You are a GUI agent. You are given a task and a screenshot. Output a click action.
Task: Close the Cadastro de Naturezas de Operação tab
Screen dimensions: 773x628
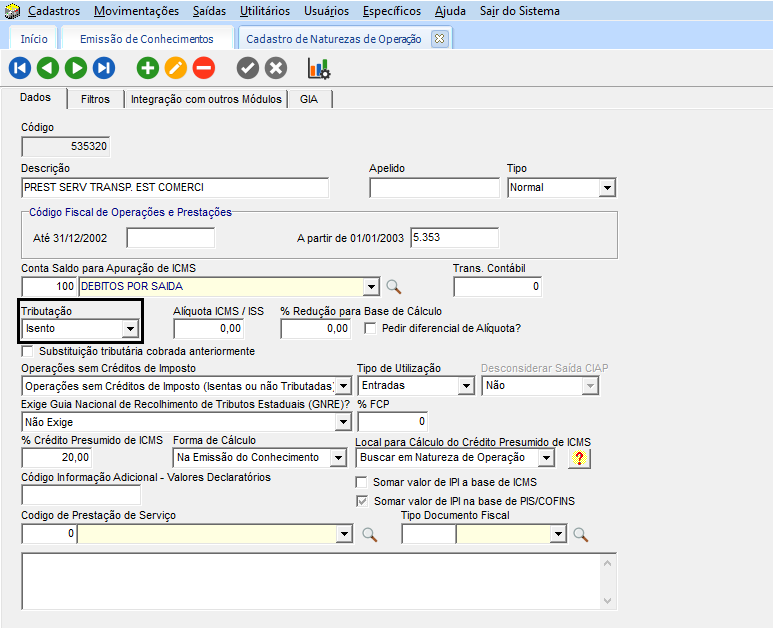click(x=439, y=38)
